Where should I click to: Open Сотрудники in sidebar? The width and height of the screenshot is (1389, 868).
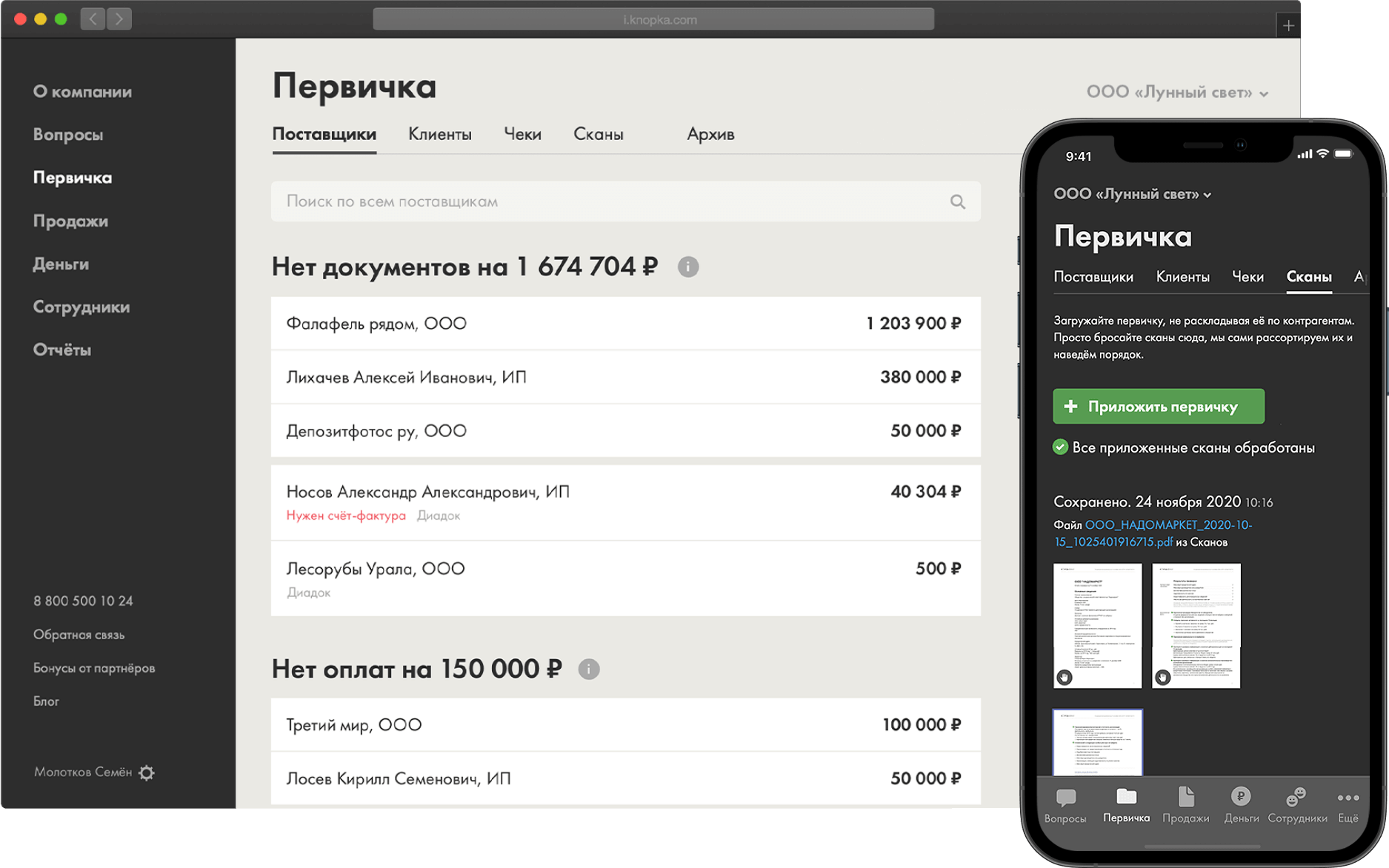[81, 307]
